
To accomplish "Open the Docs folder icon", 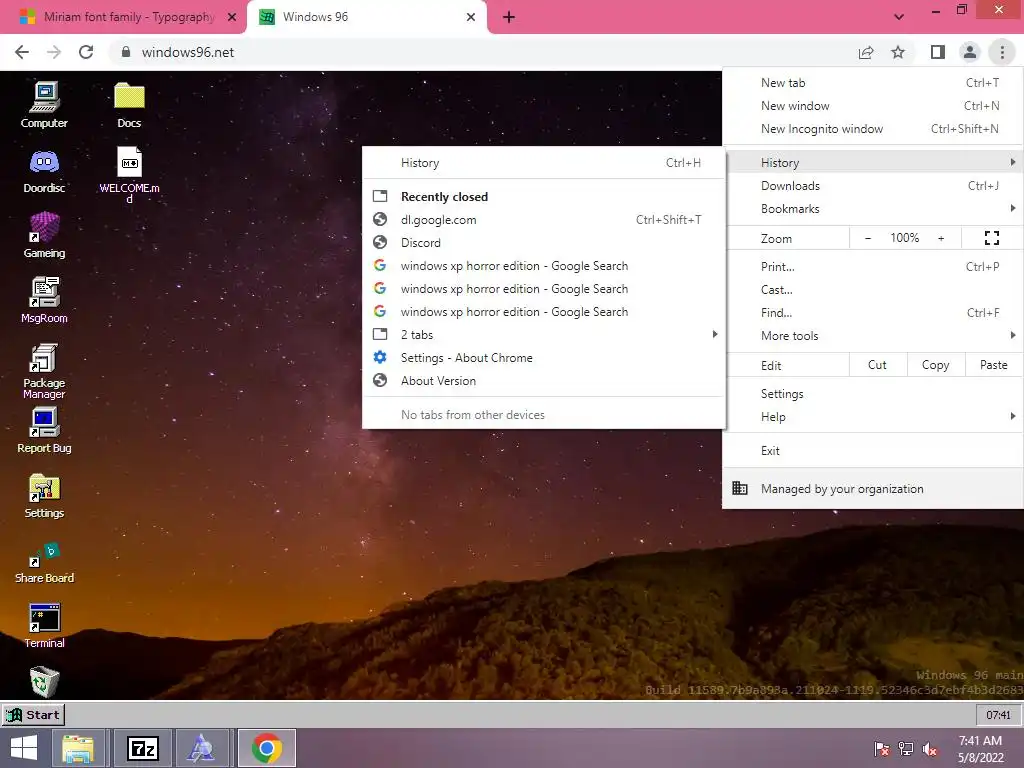I will (x=129, y=104).
